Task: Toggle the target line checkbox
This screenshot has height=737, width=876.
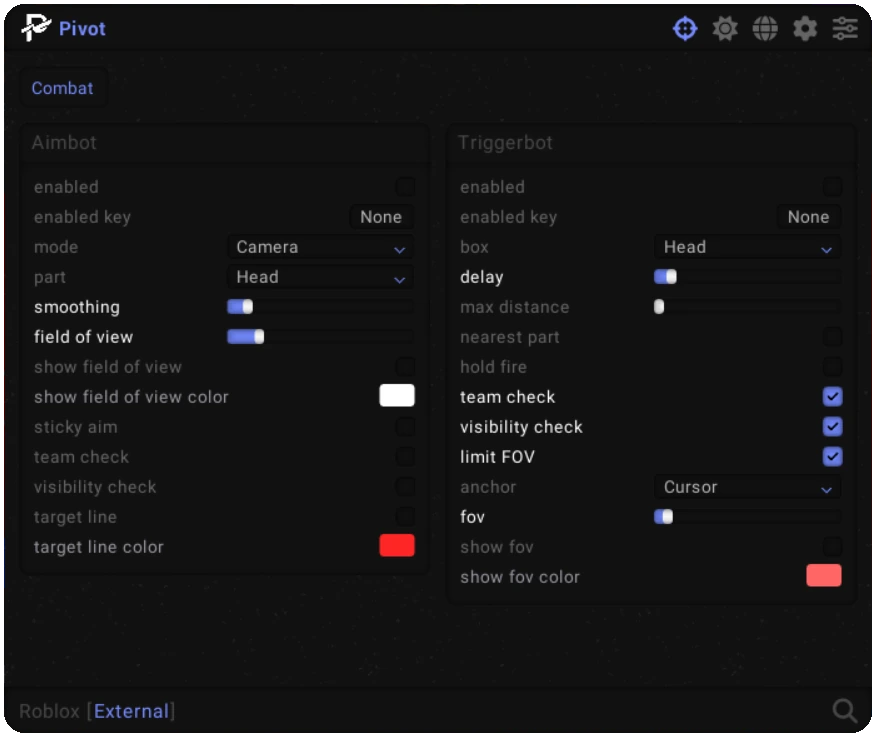Action: point(405,516)
